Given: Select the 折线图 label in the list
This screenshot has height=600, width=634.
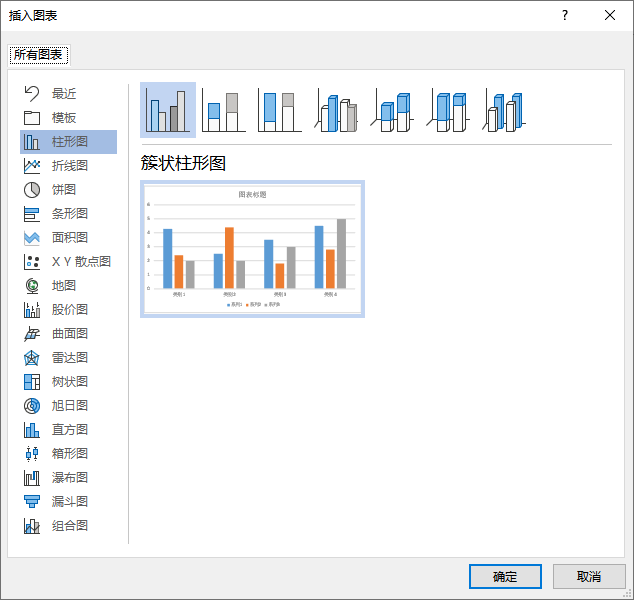Looking at the screenshot, I should click(70, 166).
